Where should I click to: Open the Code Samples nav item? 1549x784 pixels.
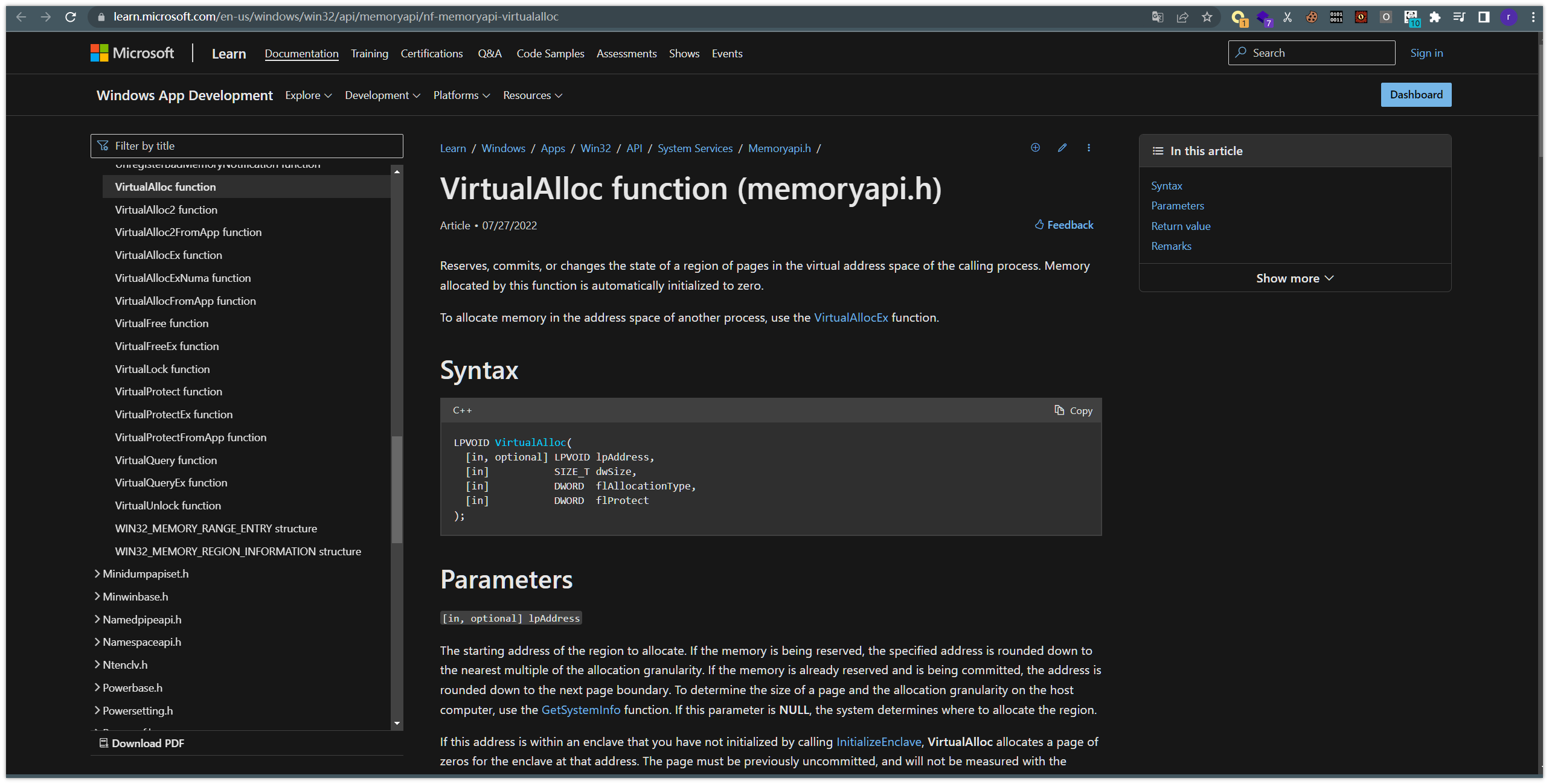click(x=550, y=54)
